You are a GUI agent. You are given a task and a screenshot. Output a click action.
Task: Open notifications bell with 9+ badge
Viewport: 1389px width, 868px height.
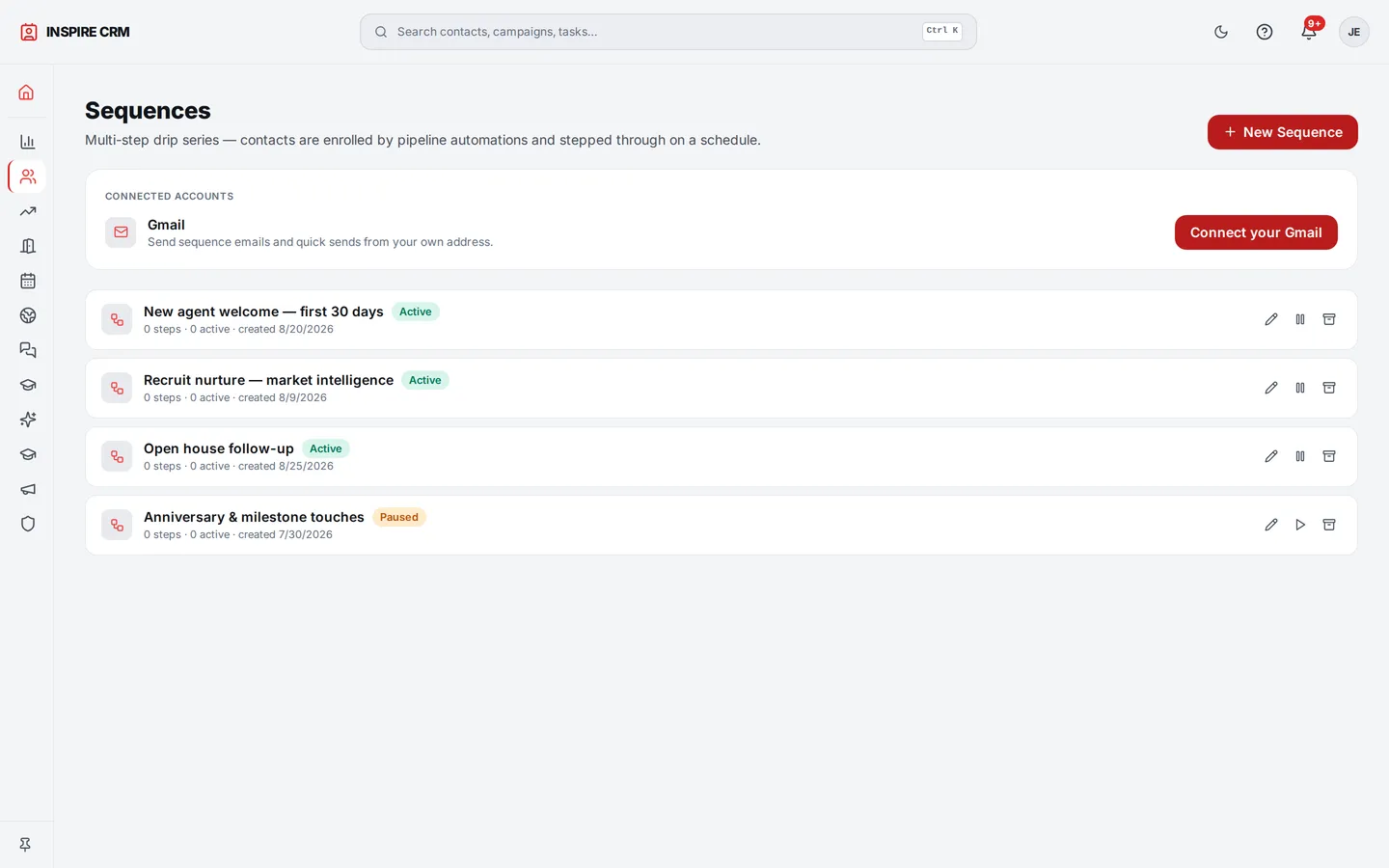pos(1309,32)
